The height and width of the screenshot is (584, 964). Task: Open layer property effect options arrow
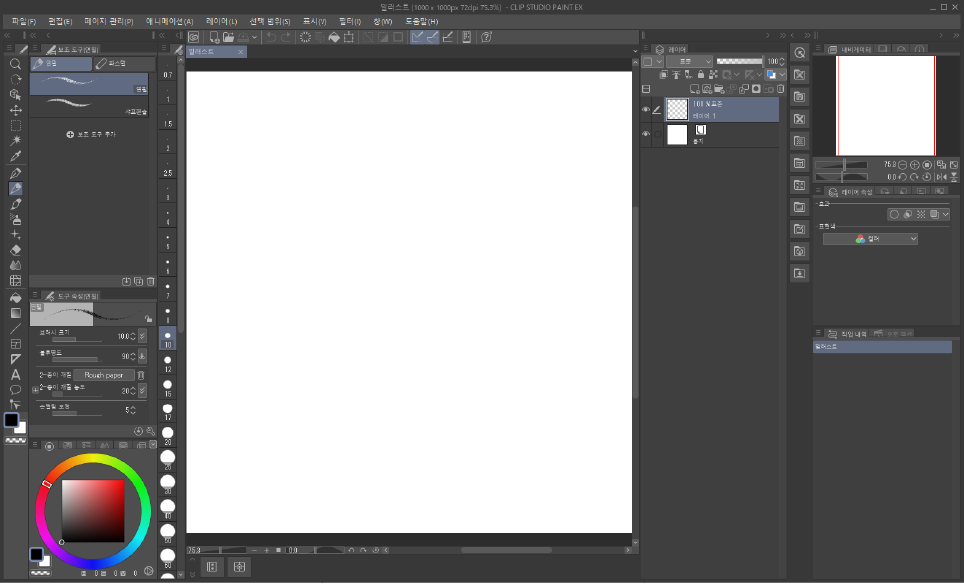[946, 215]
